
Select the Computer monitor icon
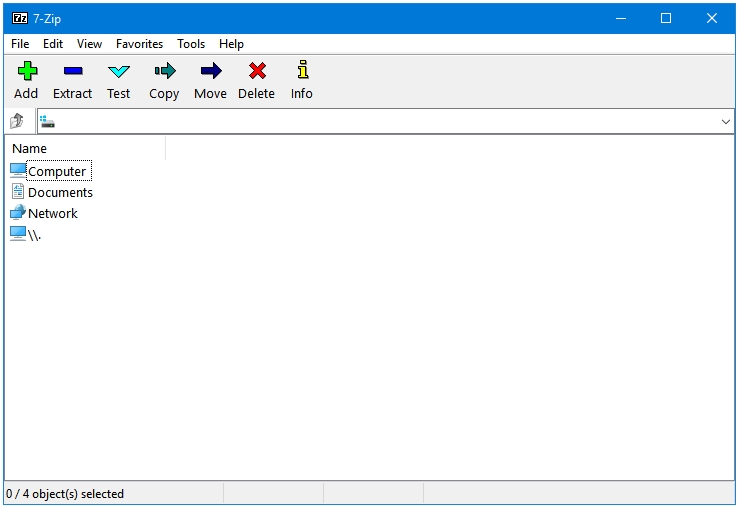point(18,171)
